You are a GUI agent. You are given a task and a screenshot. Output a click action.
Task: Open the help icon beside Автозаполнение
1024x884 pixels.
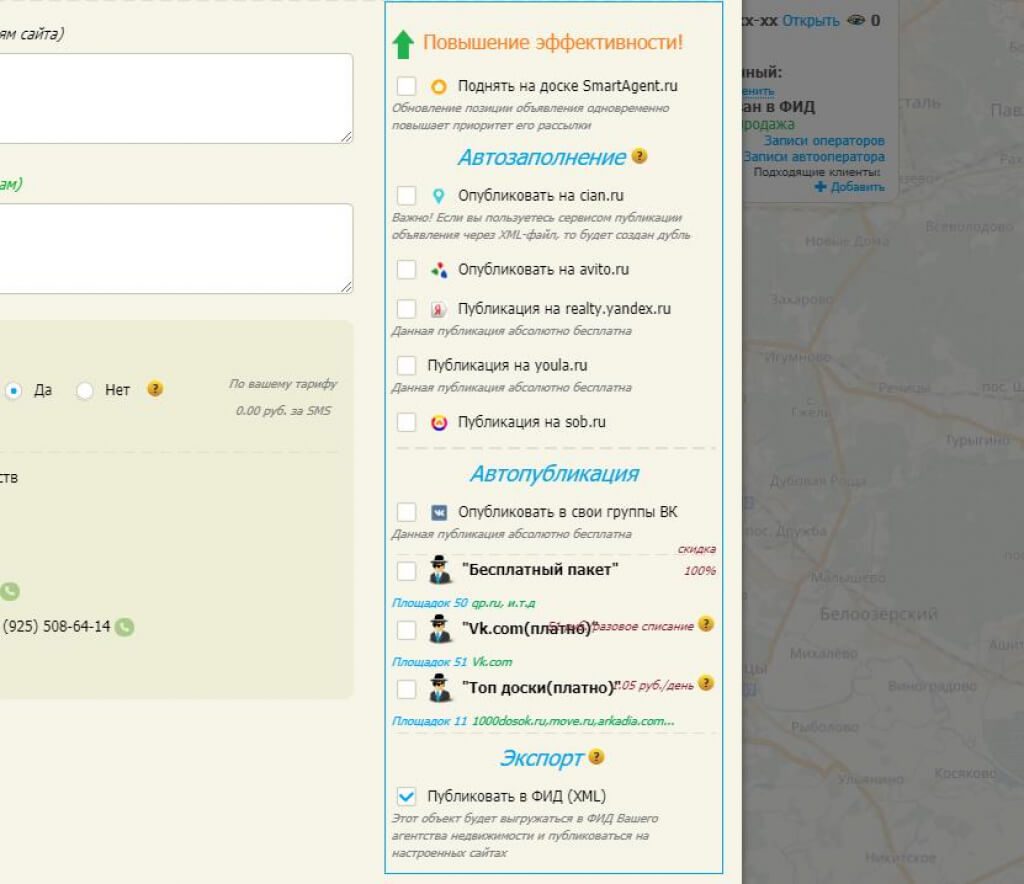pyautogui.click(x=639, y=156)
